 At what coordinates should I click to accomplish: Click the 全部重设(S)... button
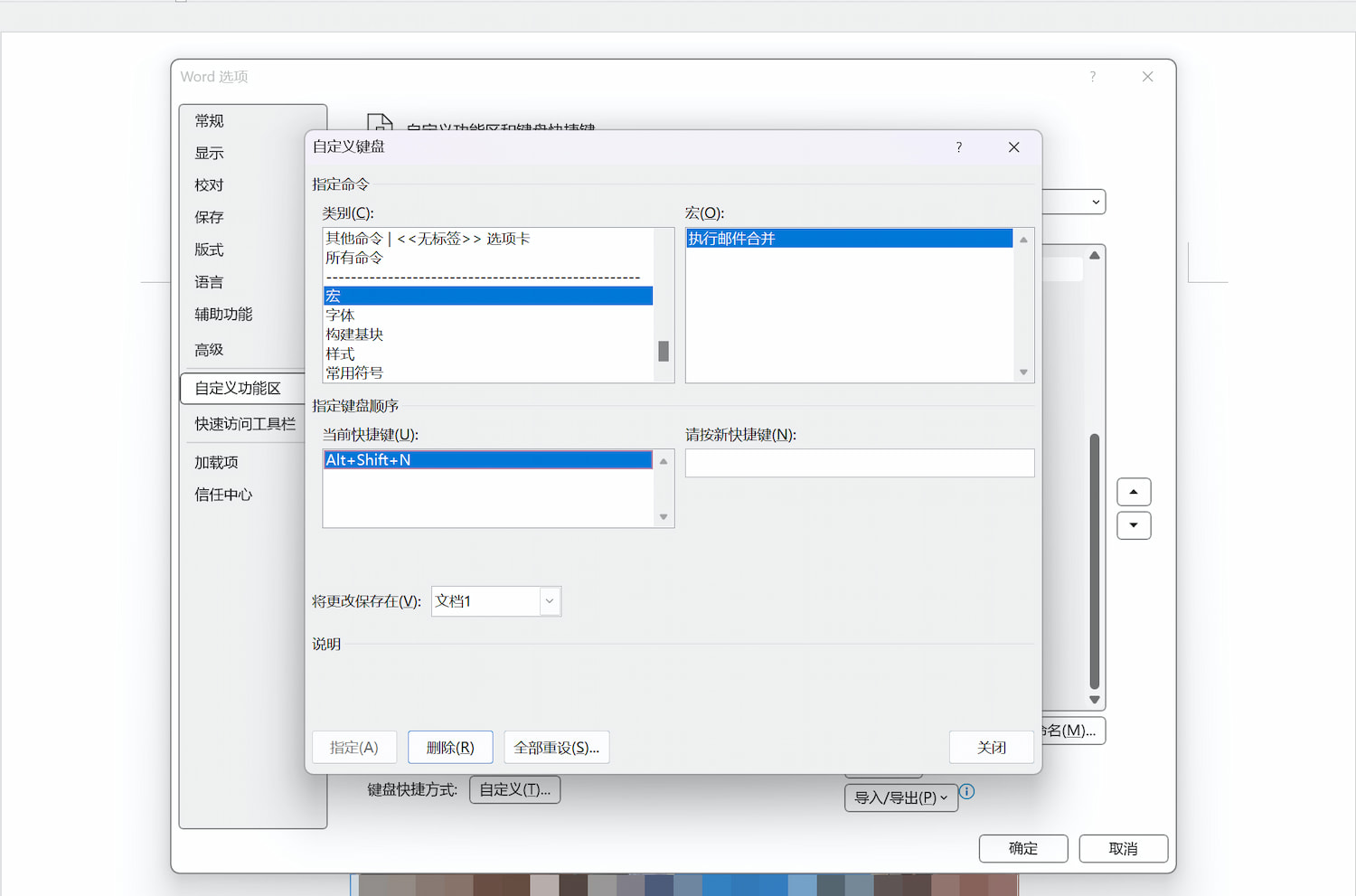(x=557, y=748)
